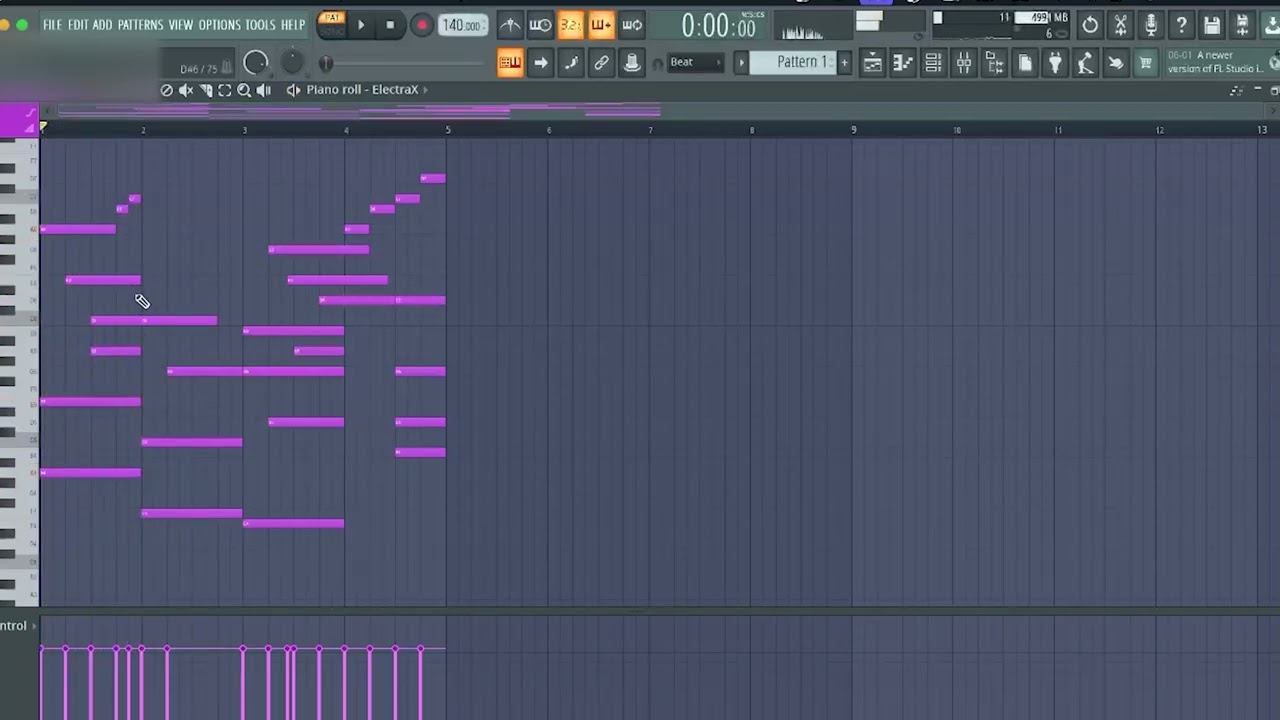This screenshot has width=1280, height=720.
Task: Toggle wait for input before recording
Action: (x=540, y=25)
